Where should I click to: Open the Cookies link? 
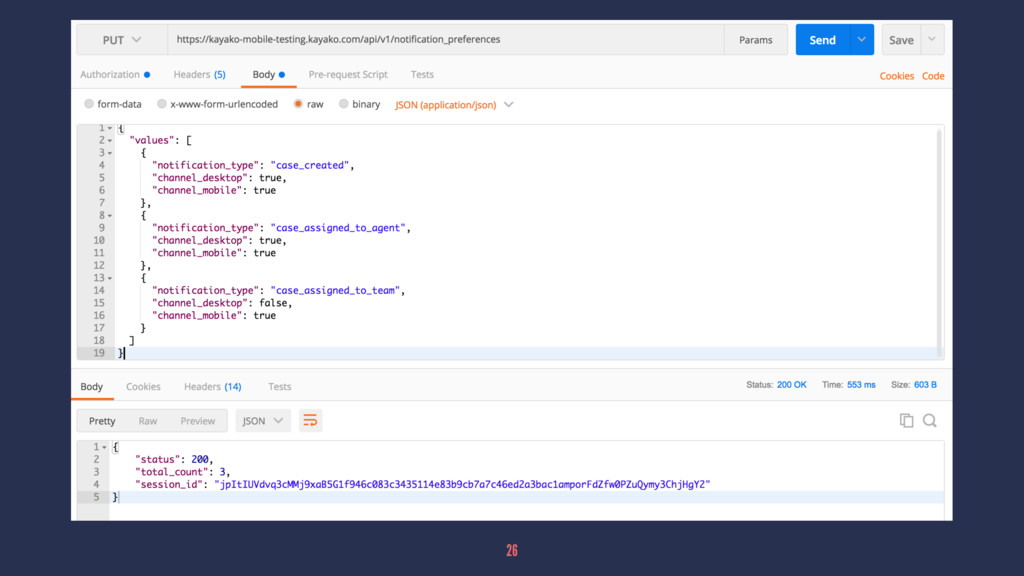click(x=896, y=76)
